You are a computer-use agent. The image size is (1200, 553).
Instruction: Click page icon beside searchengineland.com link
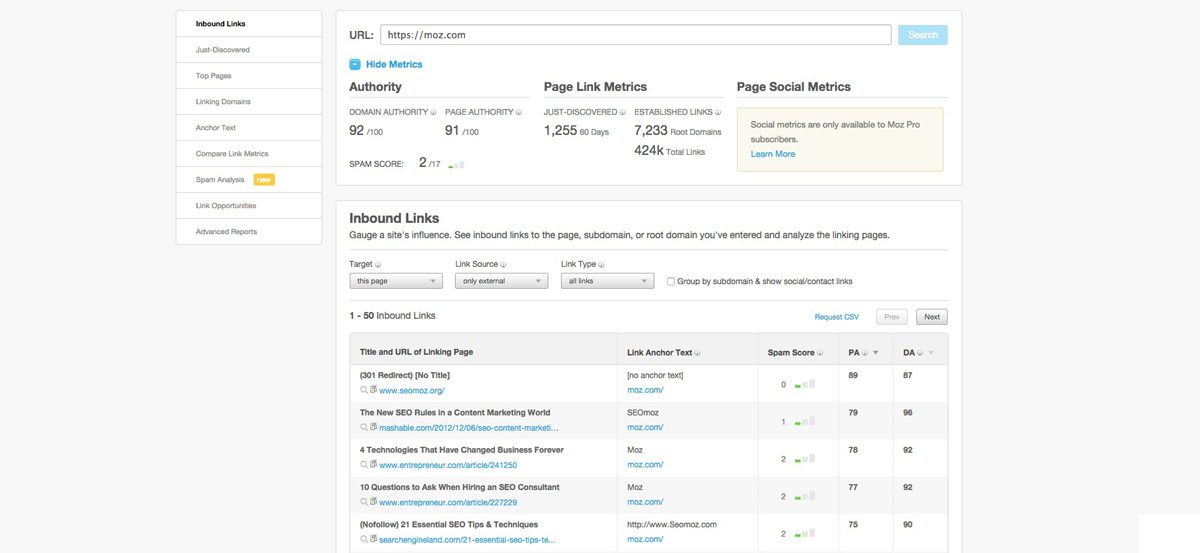click(374, 539)
